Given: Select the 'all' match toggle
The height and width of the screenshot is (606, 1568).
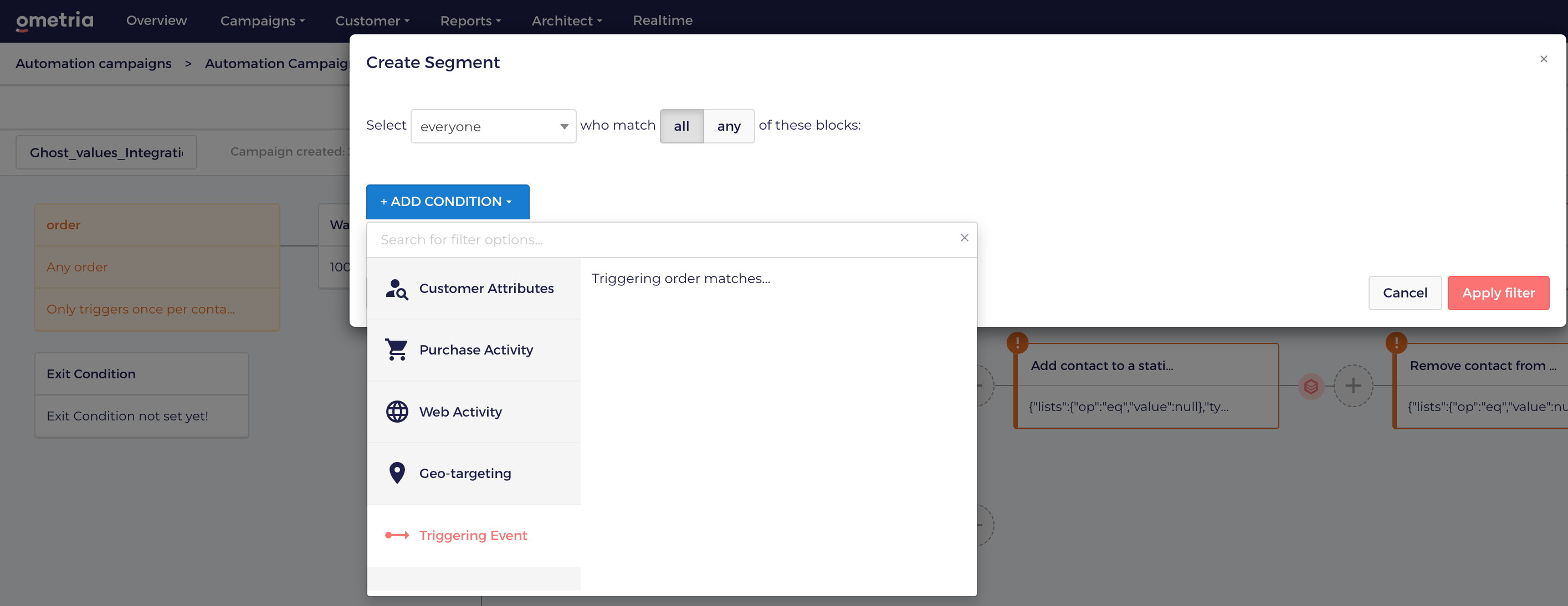Looking at the screenshot, I should point(681,126).
